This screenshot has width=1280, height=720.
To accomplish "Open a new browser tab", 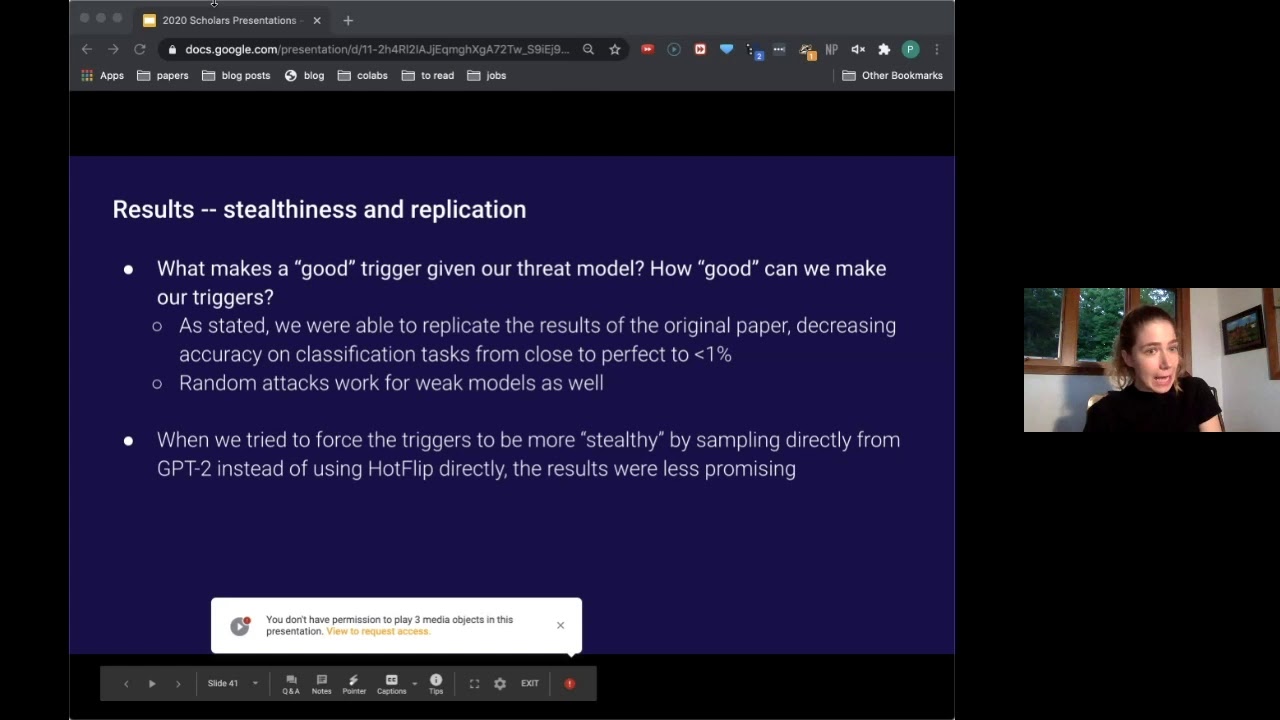I will 347,20.
